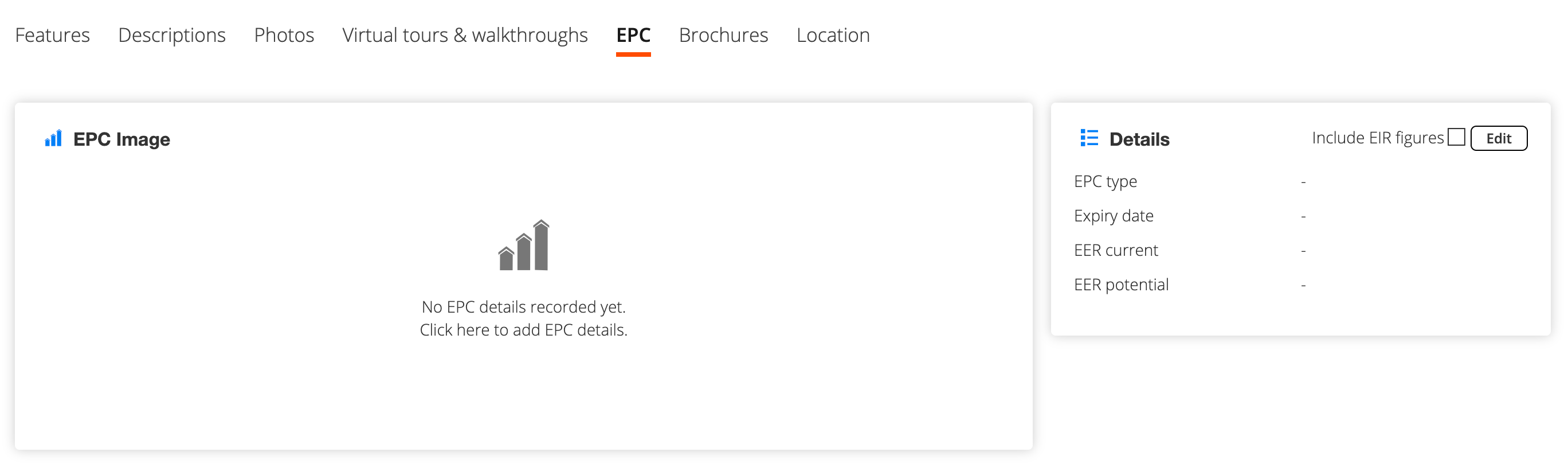Click the EPC type row label
Image resolution: width=1568 pixels, height=475 pixels.
[1106, 181]
